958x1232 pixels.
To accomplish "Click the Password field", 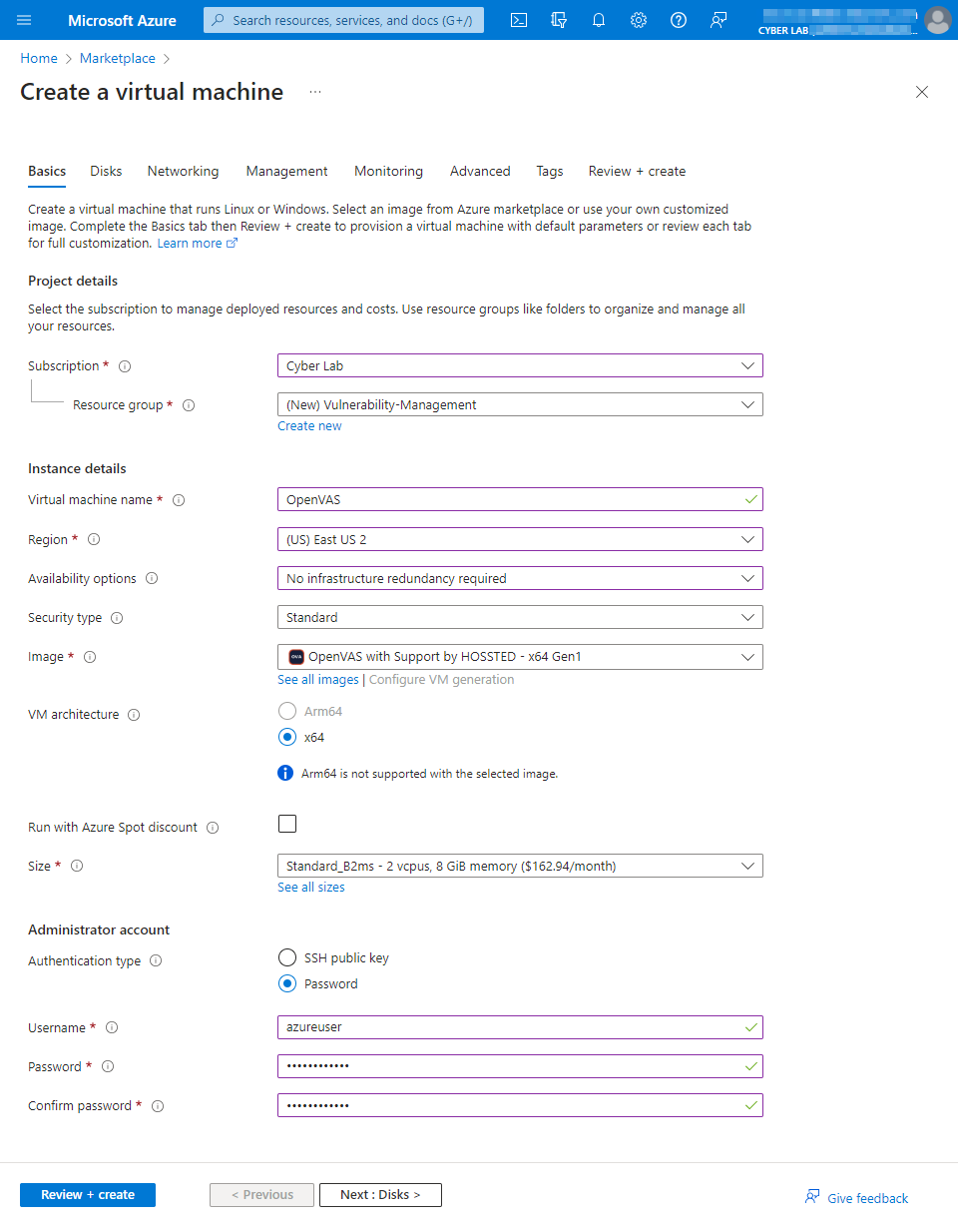I will 520,1066.
